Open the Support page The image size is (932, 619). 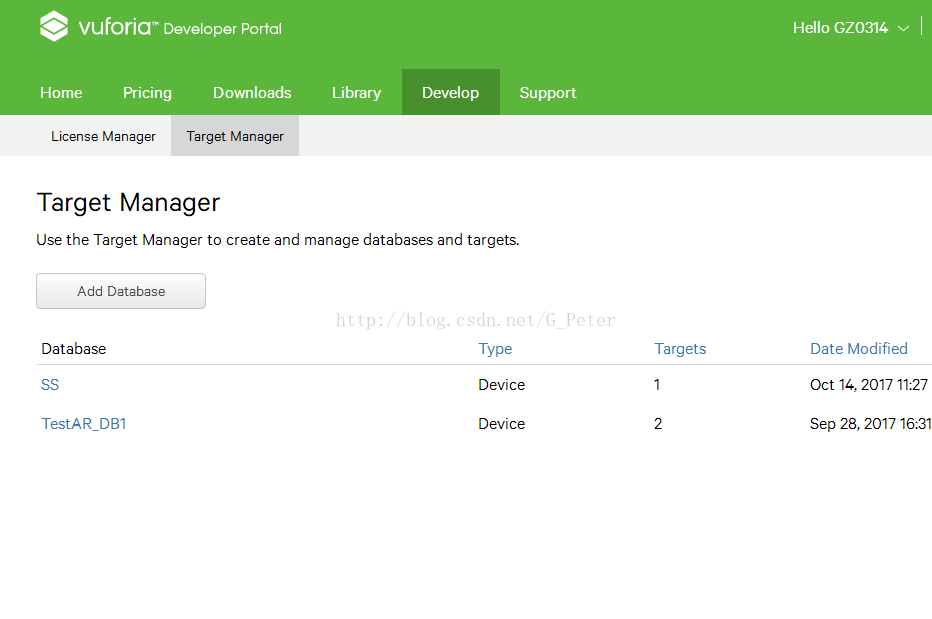tap(548, 93)
